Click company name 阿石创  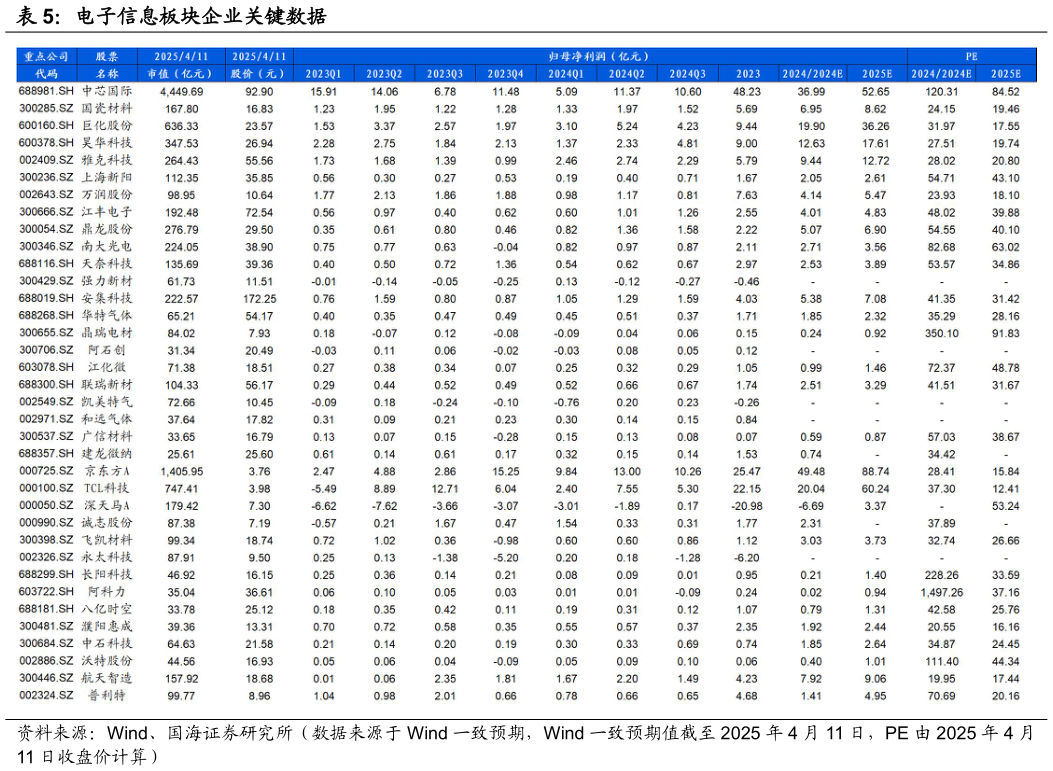coord(107,350)
